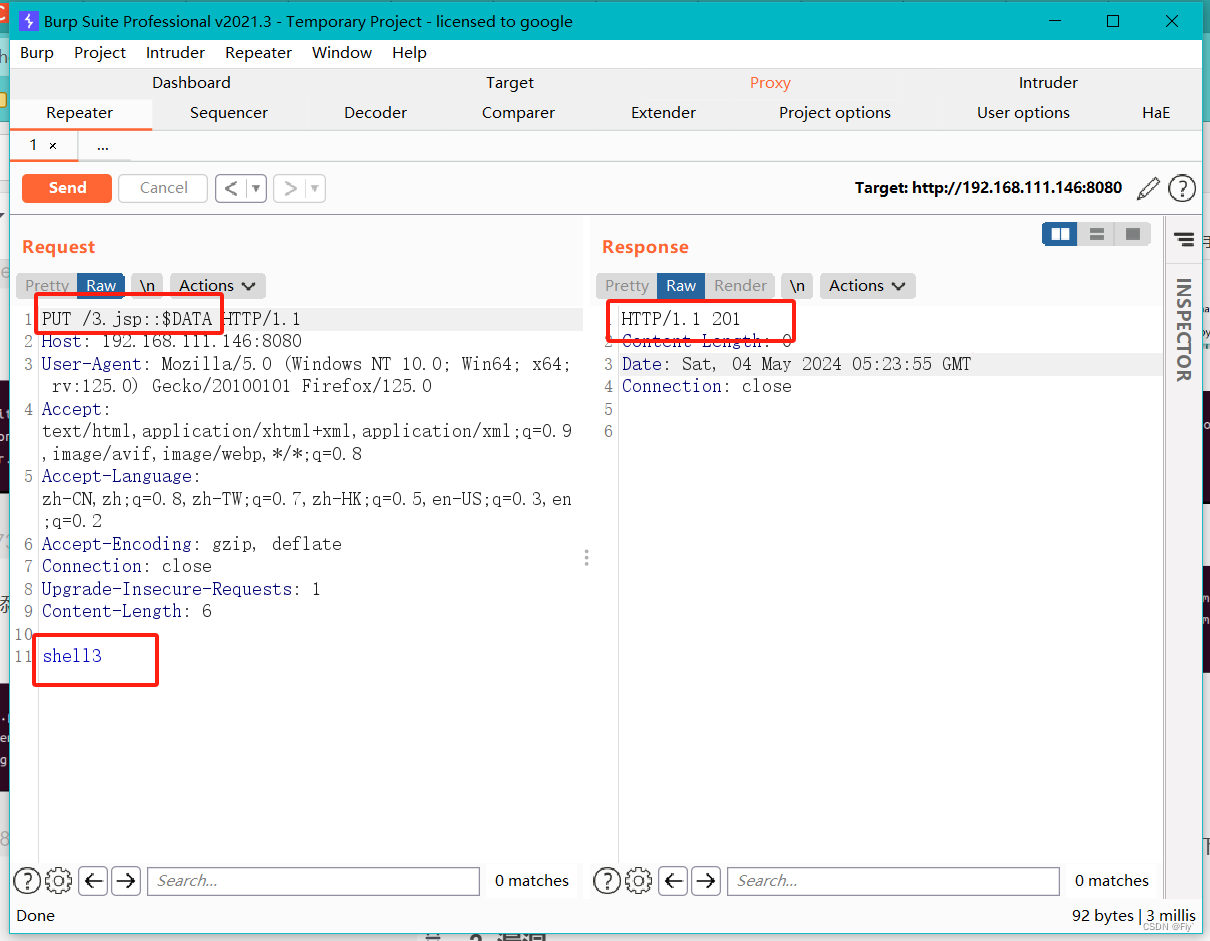Select Raw view in Request pane

coord(101,286)
